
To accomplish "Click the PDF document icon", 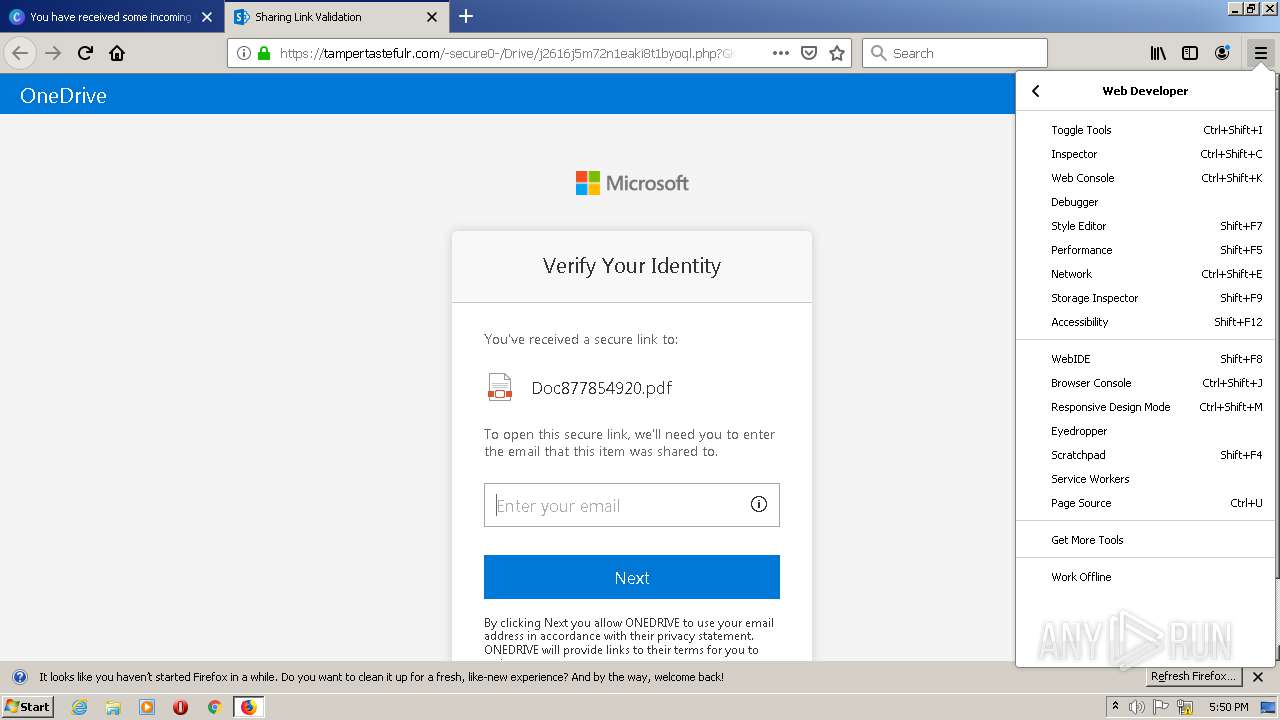I will point(499,387).
